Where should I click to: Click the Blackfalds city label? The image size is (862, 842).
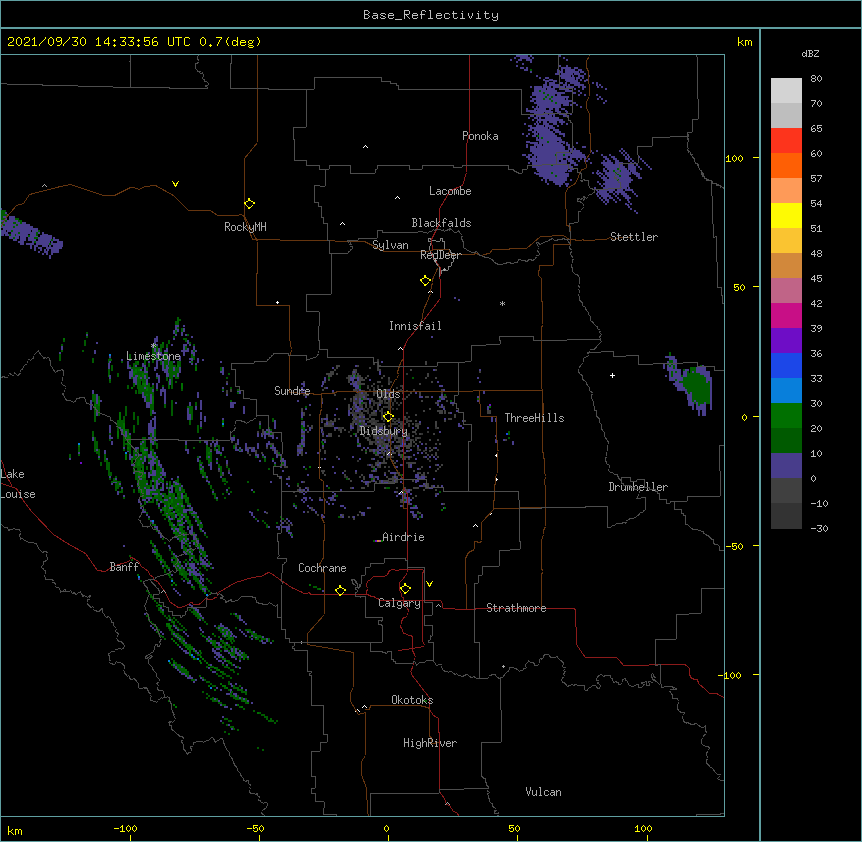pyautogui.click(x=441, y=223)
